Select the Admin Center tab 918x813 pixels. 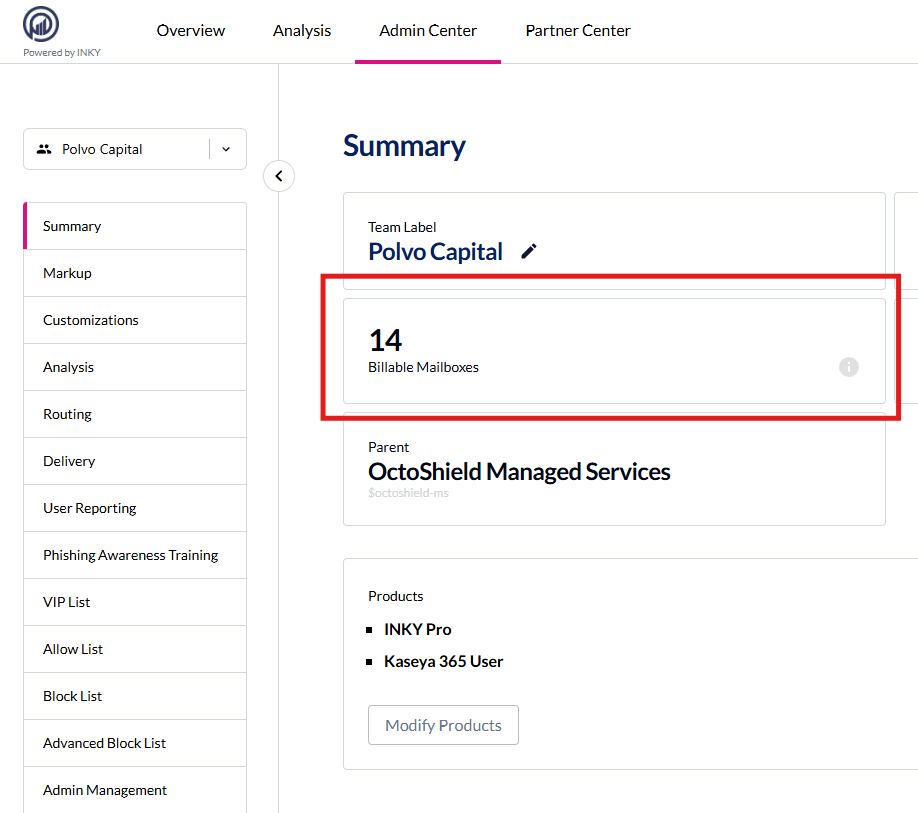(x=428, y=31)
